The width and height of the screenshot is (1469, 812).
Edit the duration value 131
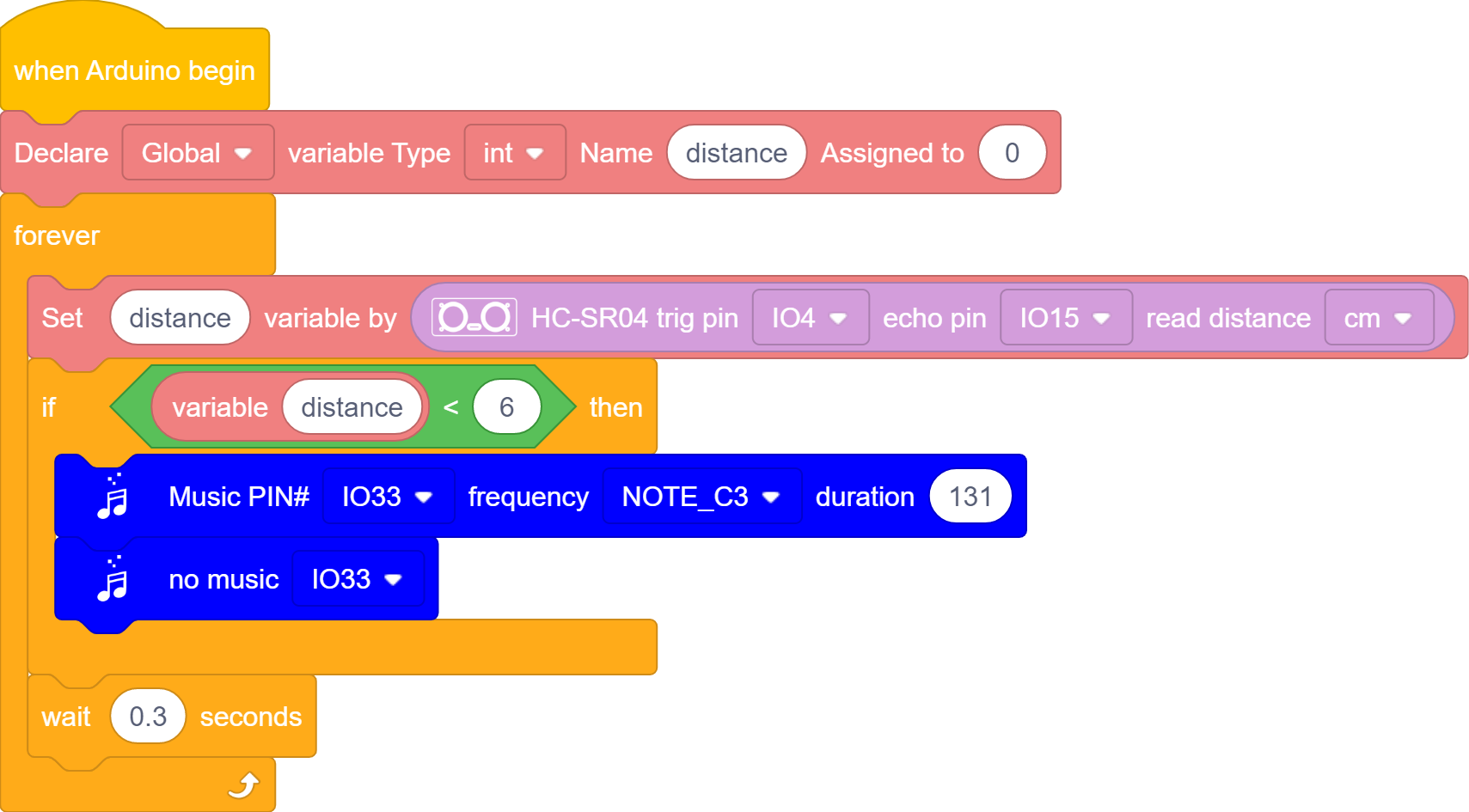coord(970,496)
